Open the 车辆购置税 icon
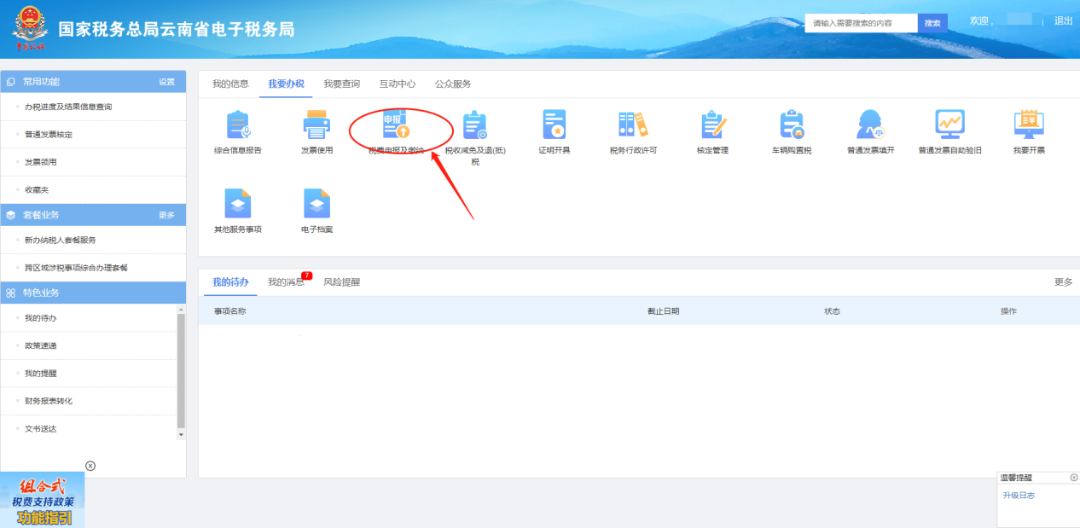 (x=791, y=125)
